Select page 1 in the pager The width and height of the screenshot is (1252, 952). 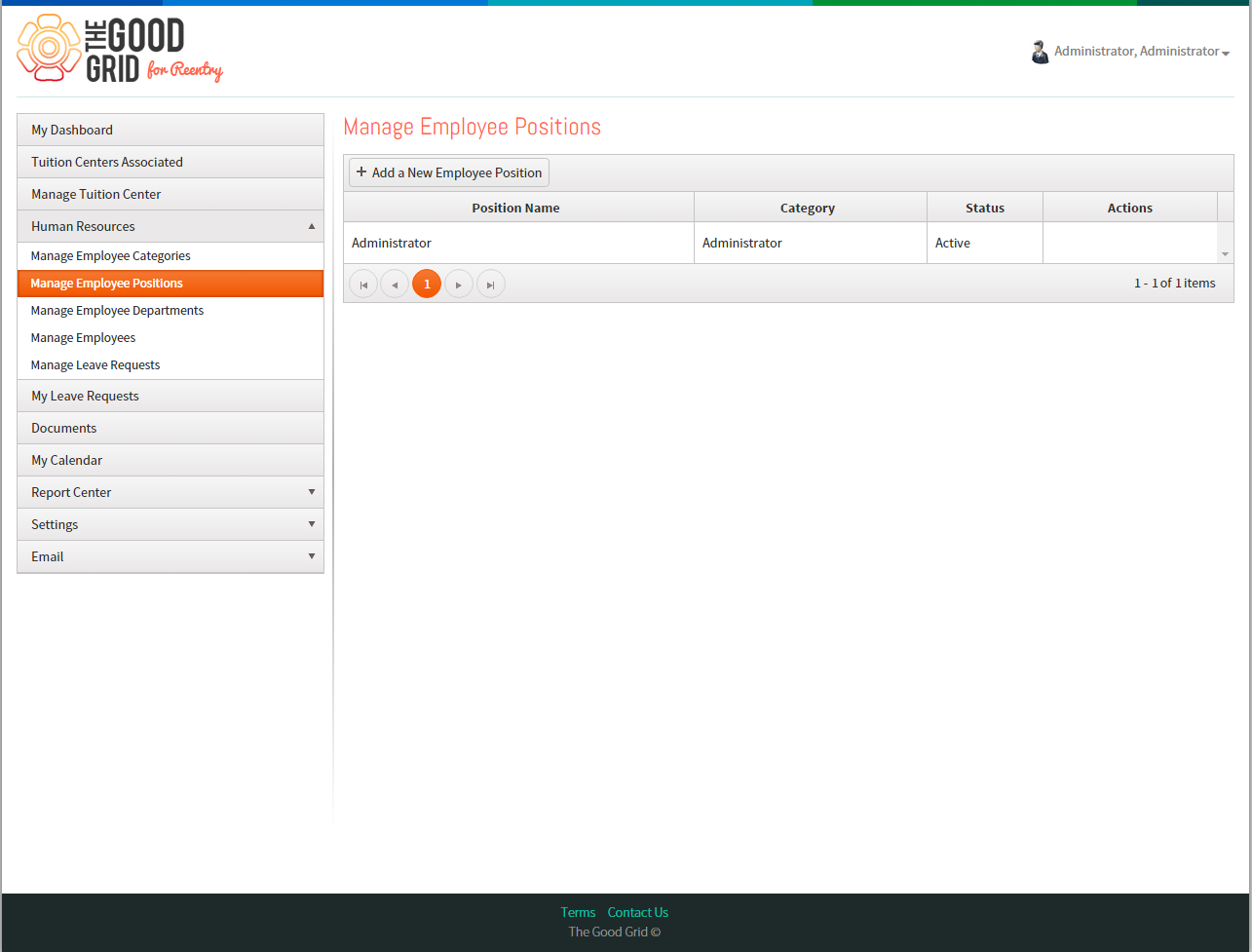pyautogui.click(x=427, y=284)
